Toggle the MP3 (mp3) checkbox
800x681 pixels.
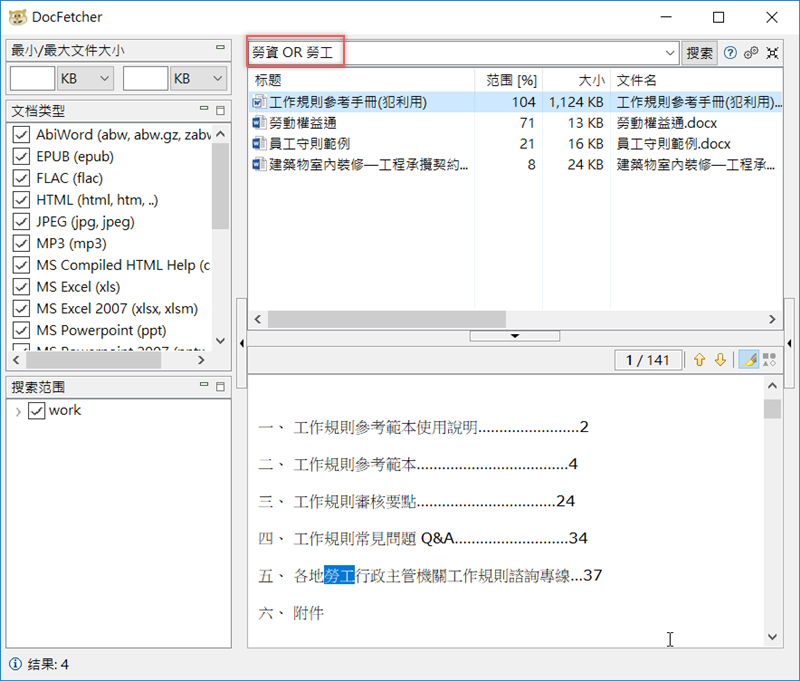[x=21, y=243]
